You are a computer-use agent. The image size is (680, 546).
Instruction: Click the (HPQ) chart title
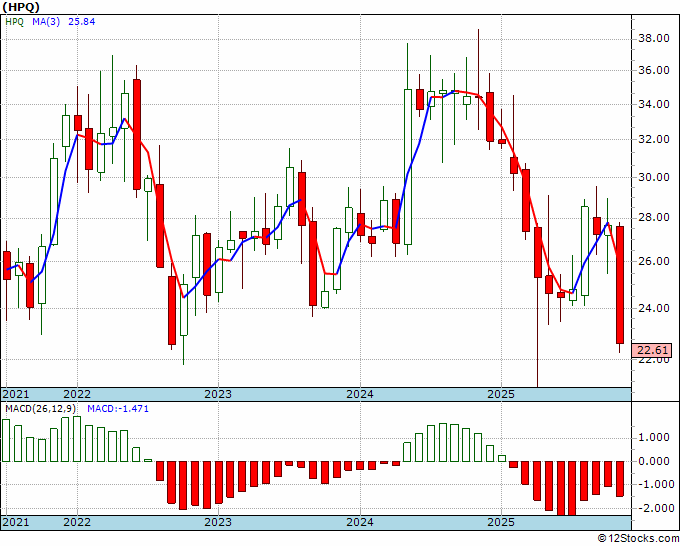click(22, 7)
